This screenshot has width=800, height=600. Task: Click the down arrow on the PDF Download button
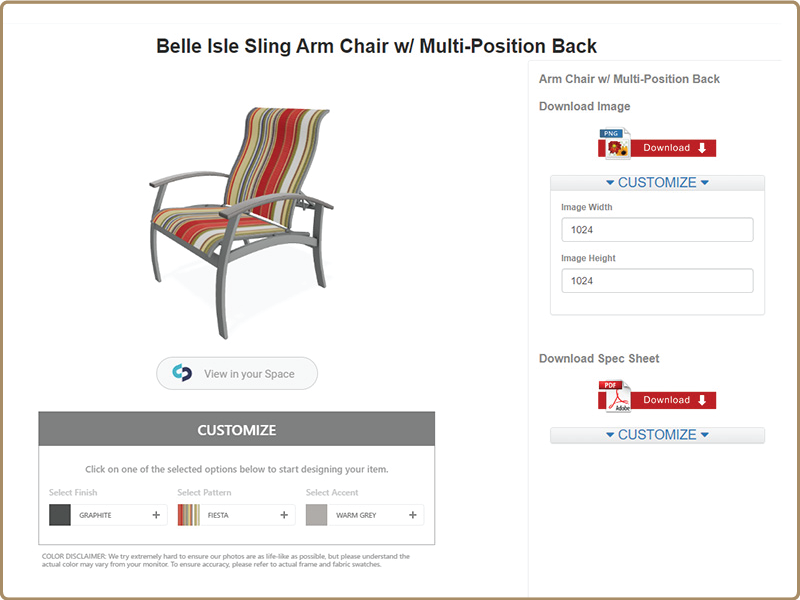702,400
